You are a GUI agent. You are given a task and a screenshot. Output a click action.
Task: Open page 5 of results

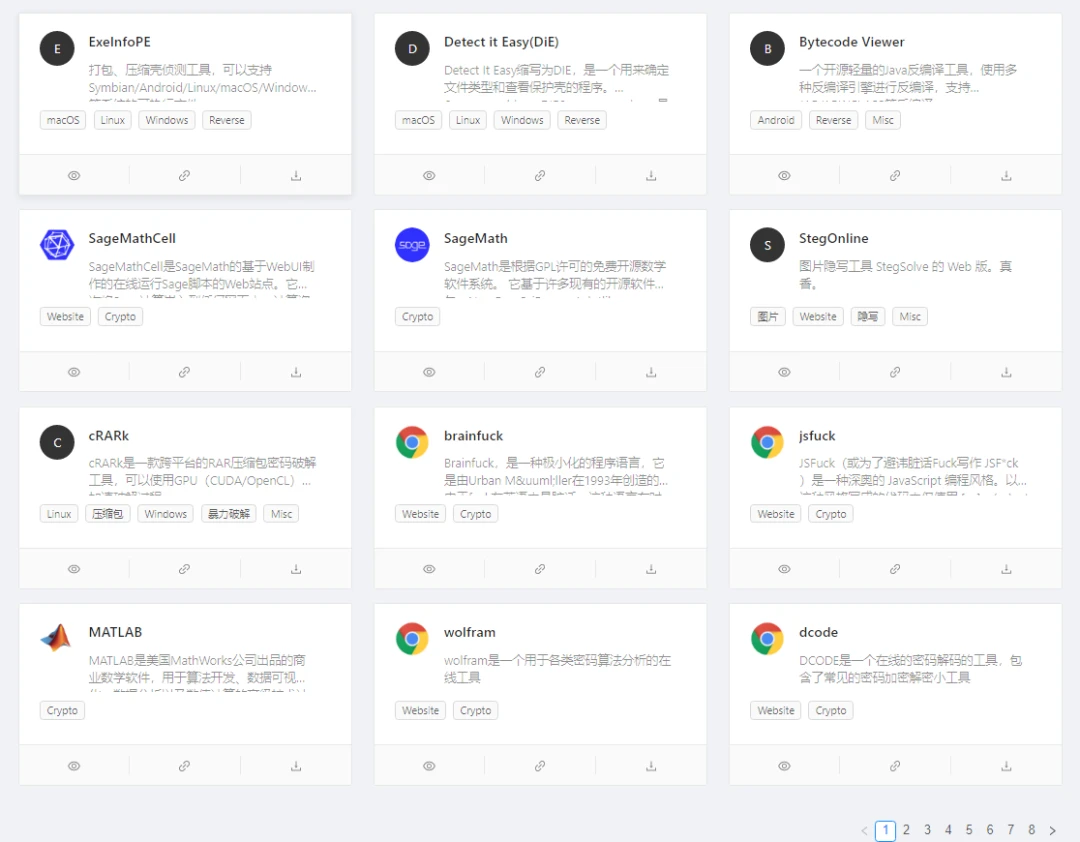tap(969, 830)
